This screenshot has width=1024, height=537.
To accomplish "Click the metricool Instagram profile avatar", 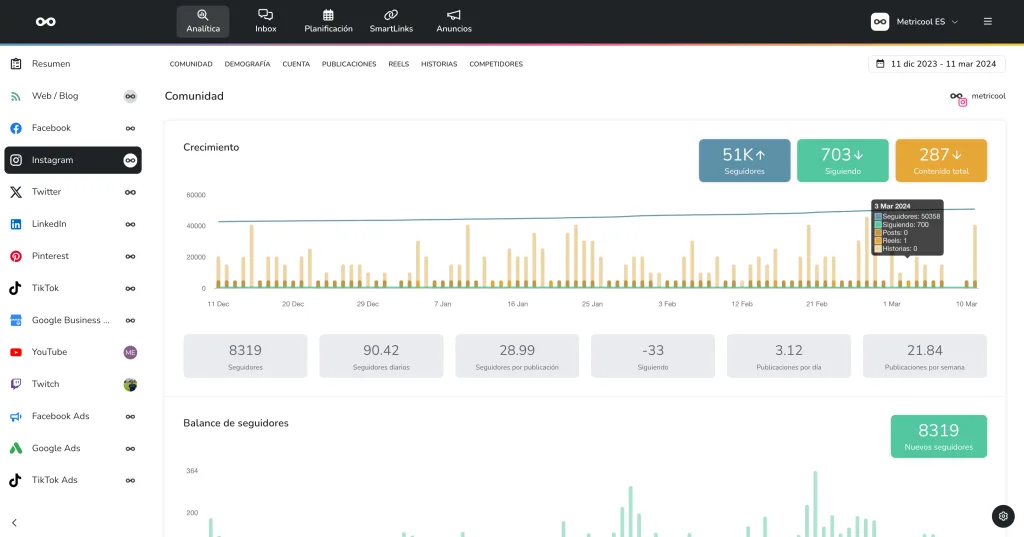I will pyautogui.click(x=958, y=97).
